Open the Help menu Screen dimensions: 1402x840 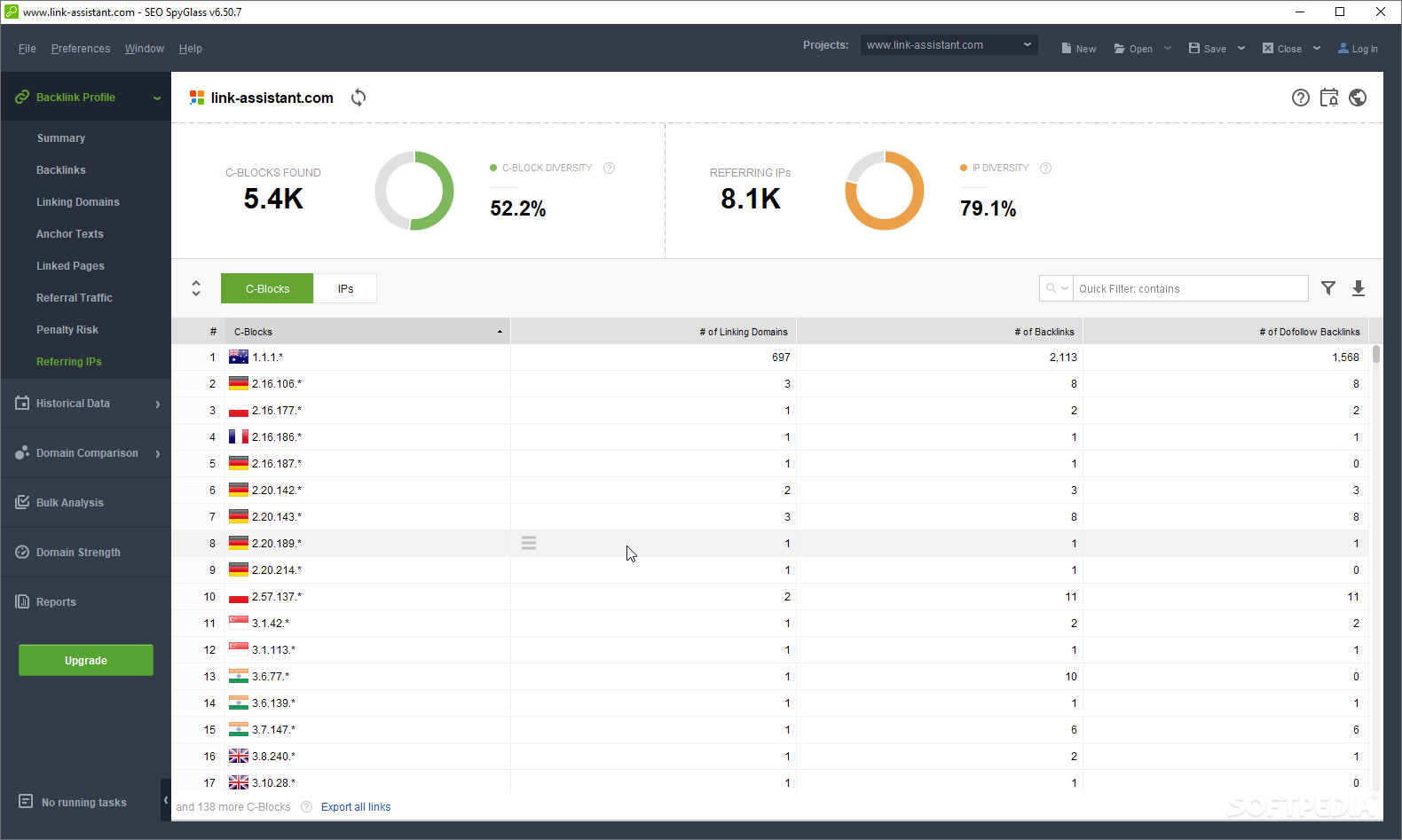[x=191, y=49]
